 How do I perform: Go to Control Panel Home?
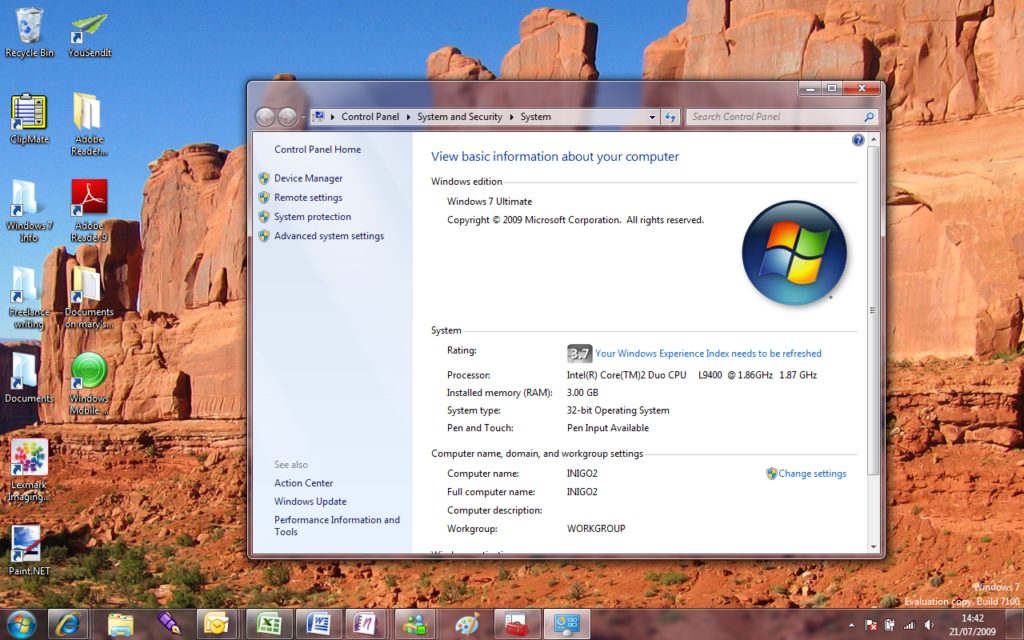point(317,150)
